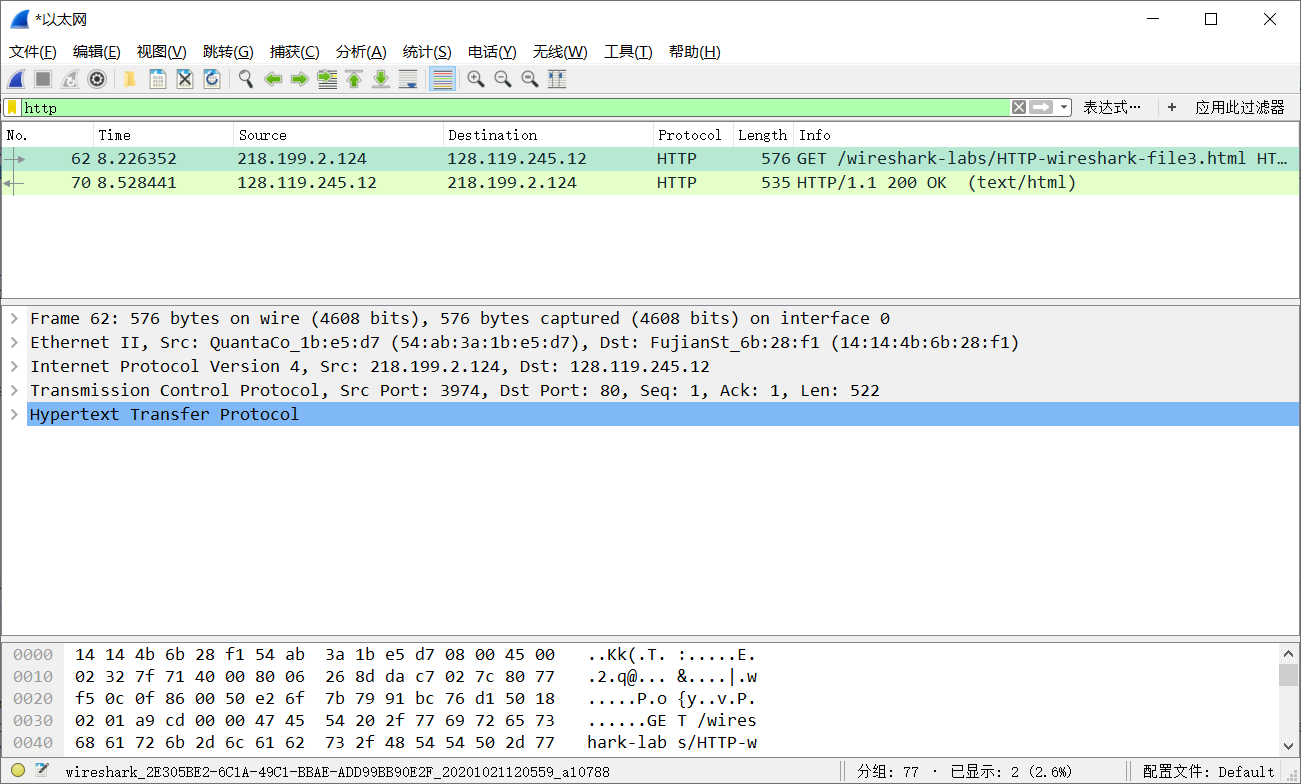1301x784 pixels.
Task: Save the capture file
Action: tap(157, 79)
